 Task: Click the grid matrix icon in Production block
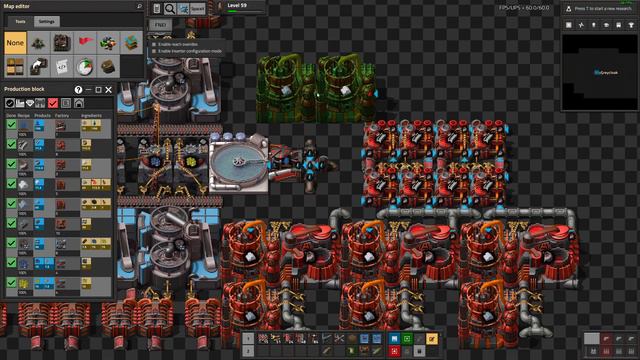click(x=40, y=103)
